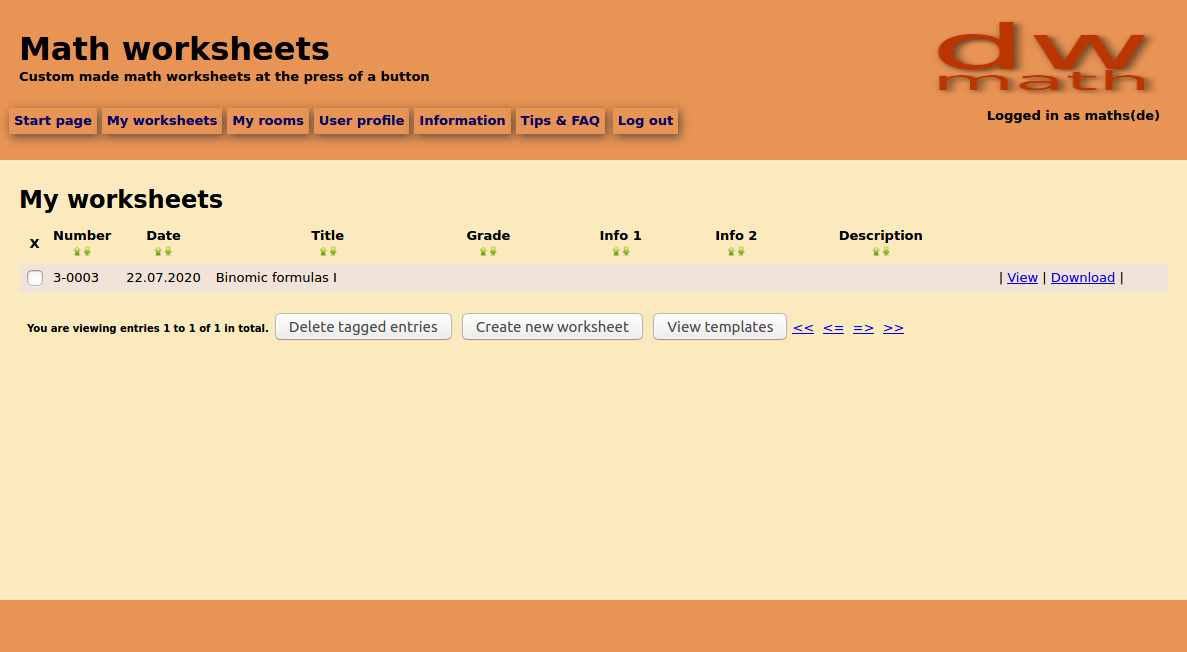1187x652 pixels.
Task: Sort the Date column ascending
Action: click(158, 250)
